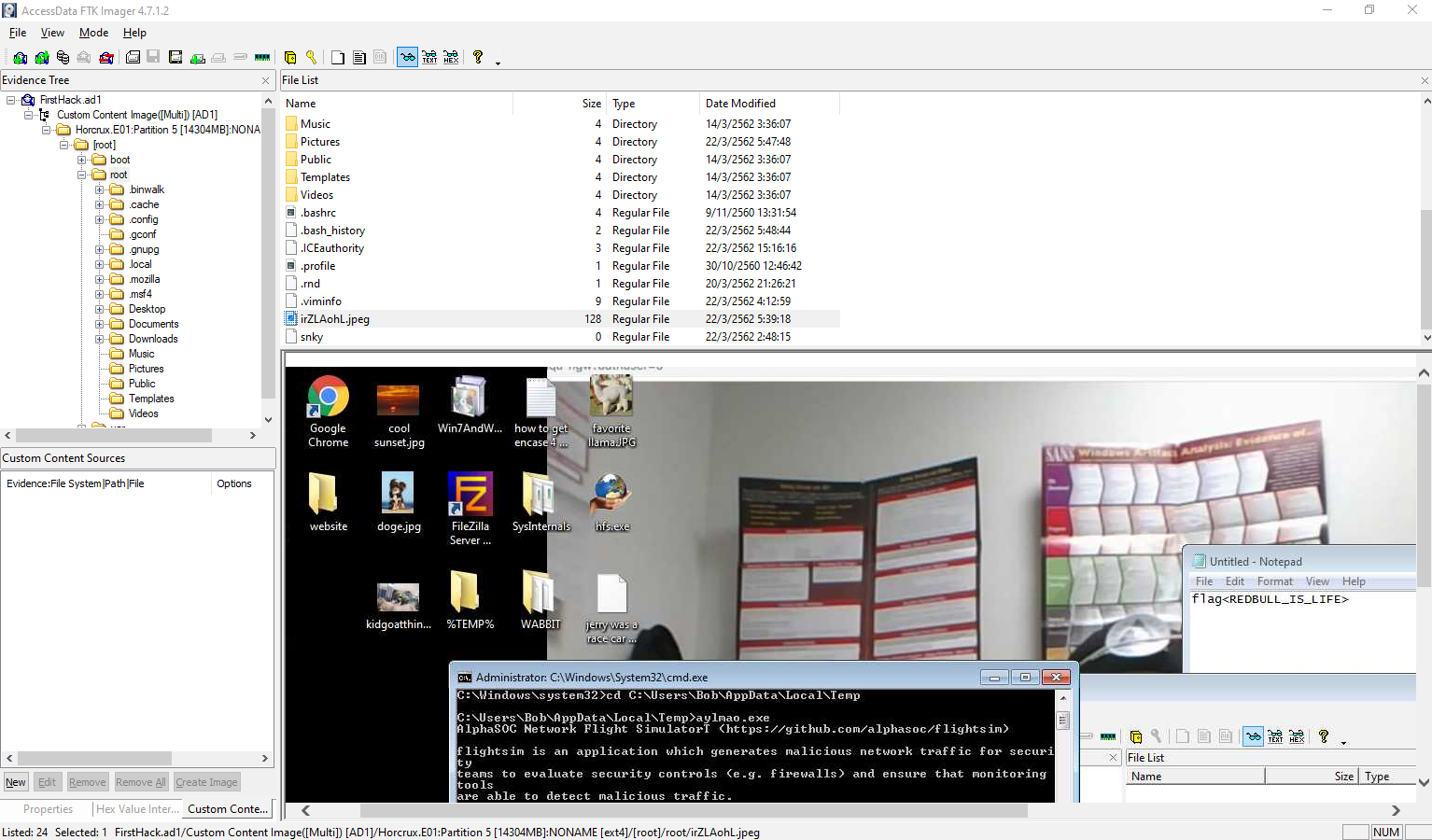The width and height of the screenshot is (1432, 840).
Task: Open the Mode menu
Action: click(93, 33)
